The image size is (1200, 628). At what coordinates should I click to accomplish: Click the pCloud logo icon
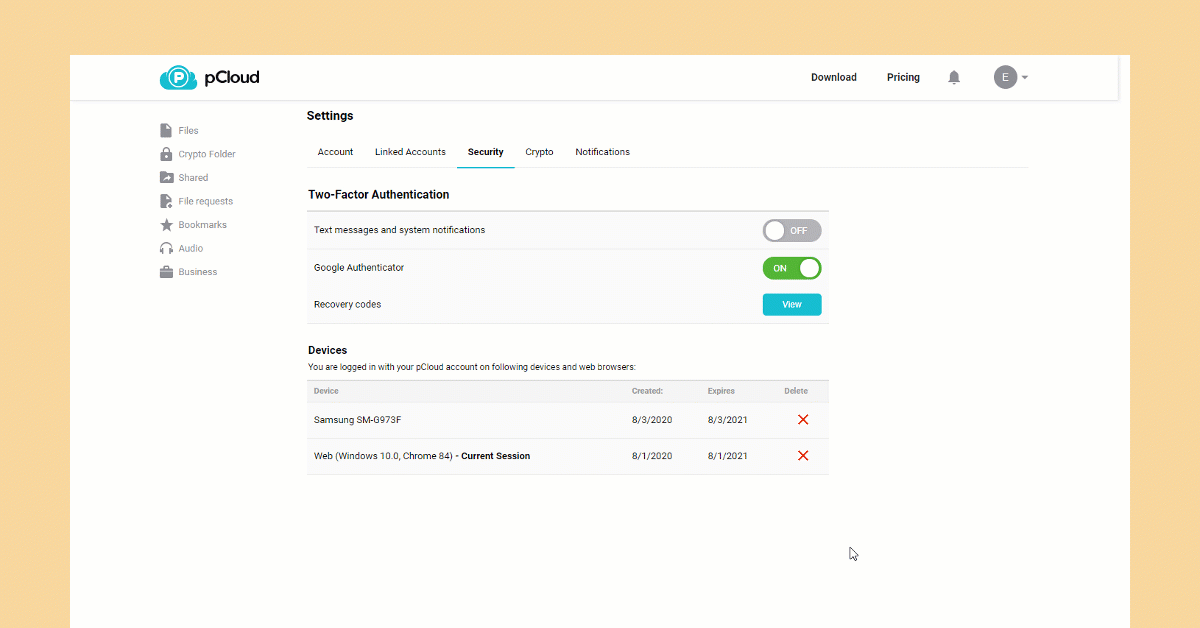pyautogui.click(x=178, y=78)
